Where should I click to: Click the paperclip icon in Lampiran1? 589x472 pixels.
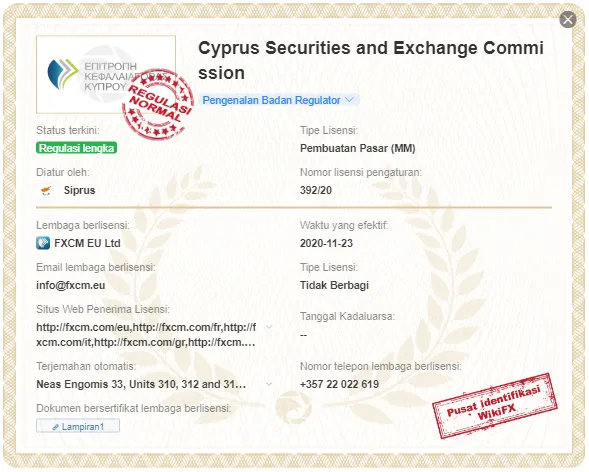[56, 427]
